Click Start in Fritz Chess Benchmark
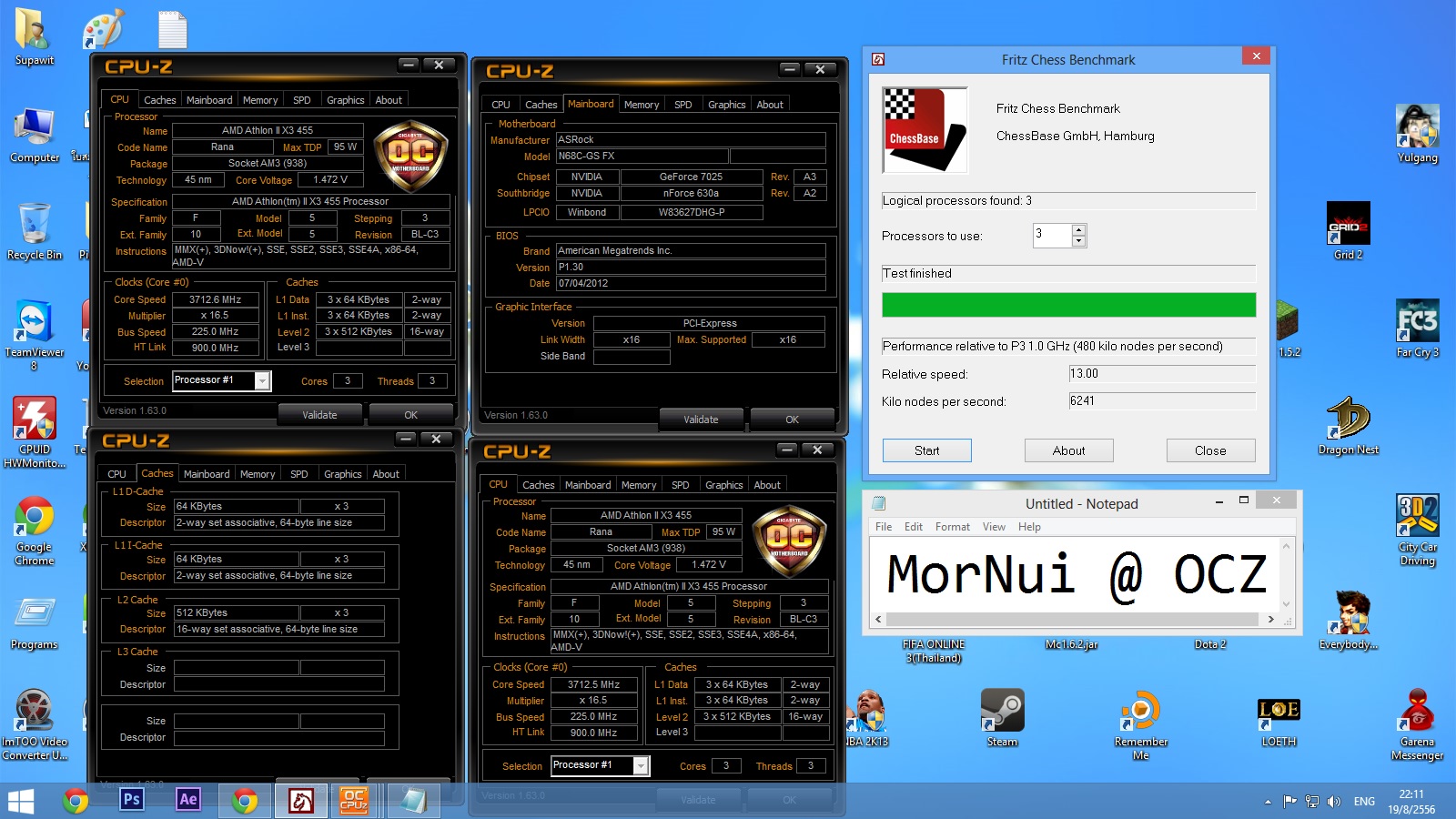 (x=926, y=450)
